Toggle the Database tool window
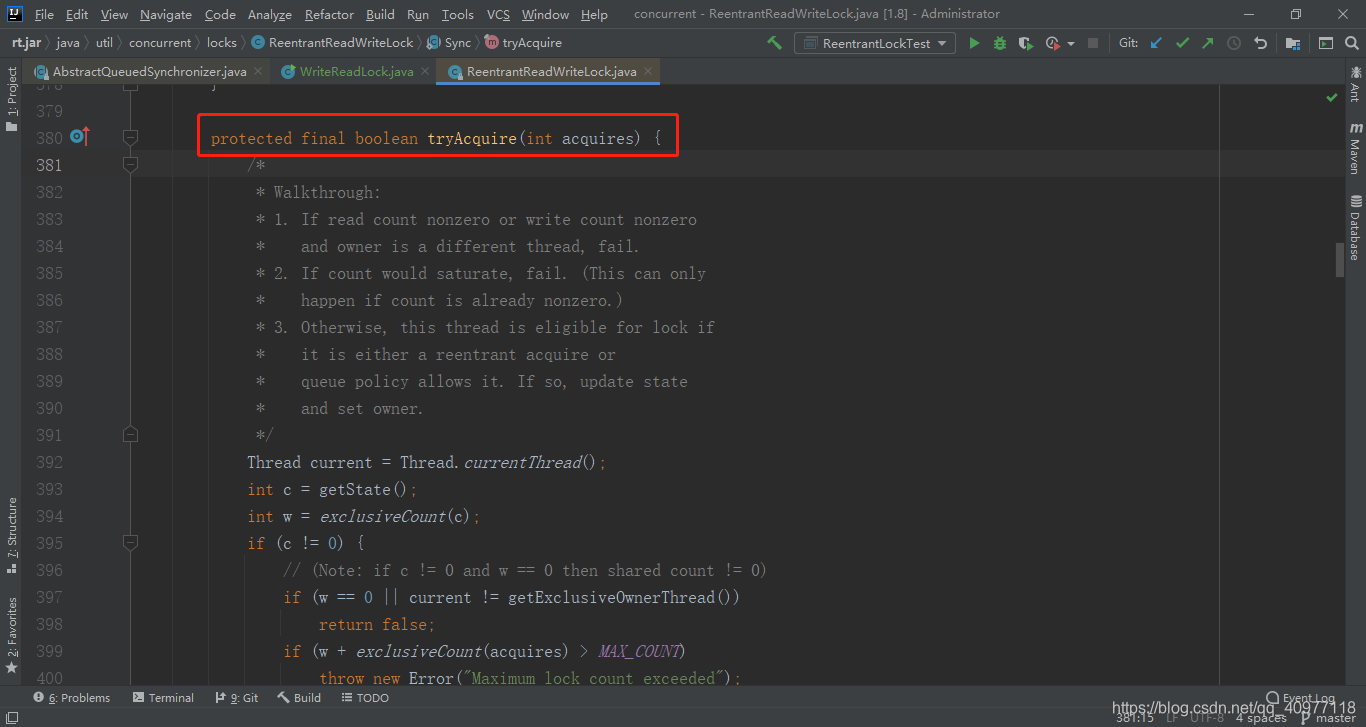 click(x=1355, y=227)
